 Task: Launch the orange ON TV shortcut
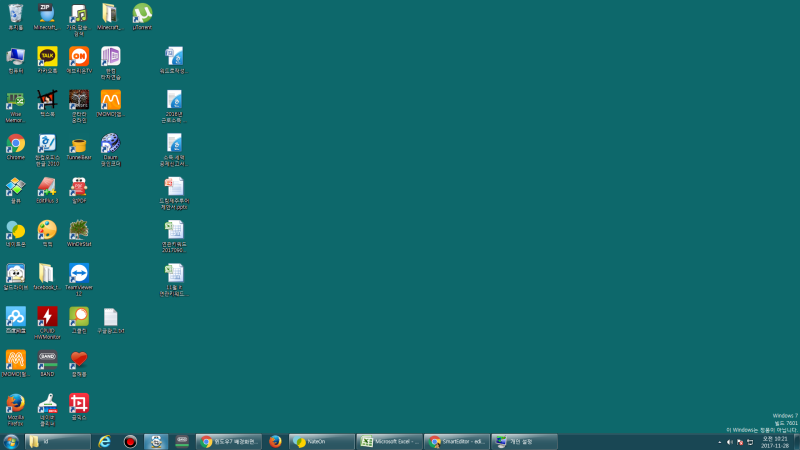click(79, 60)
